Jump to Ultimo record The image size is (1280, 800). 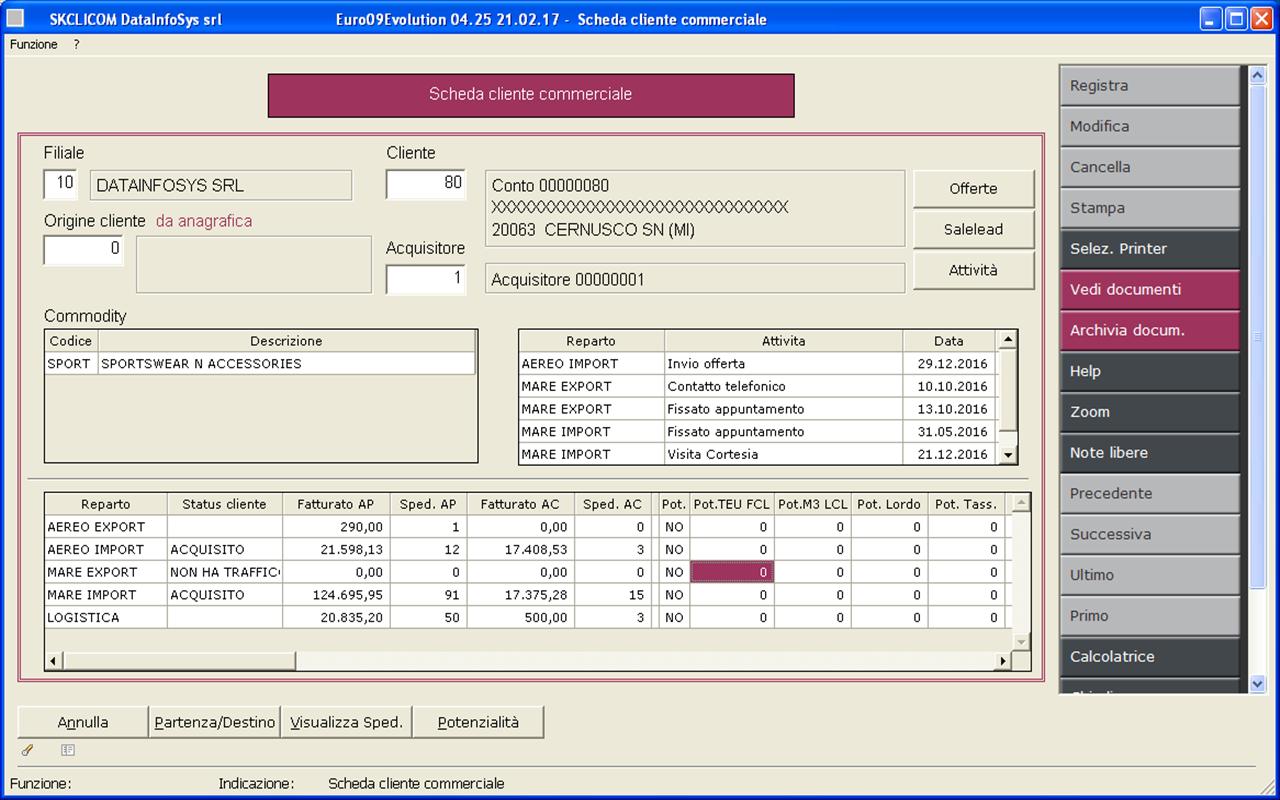click(1150, 575)
